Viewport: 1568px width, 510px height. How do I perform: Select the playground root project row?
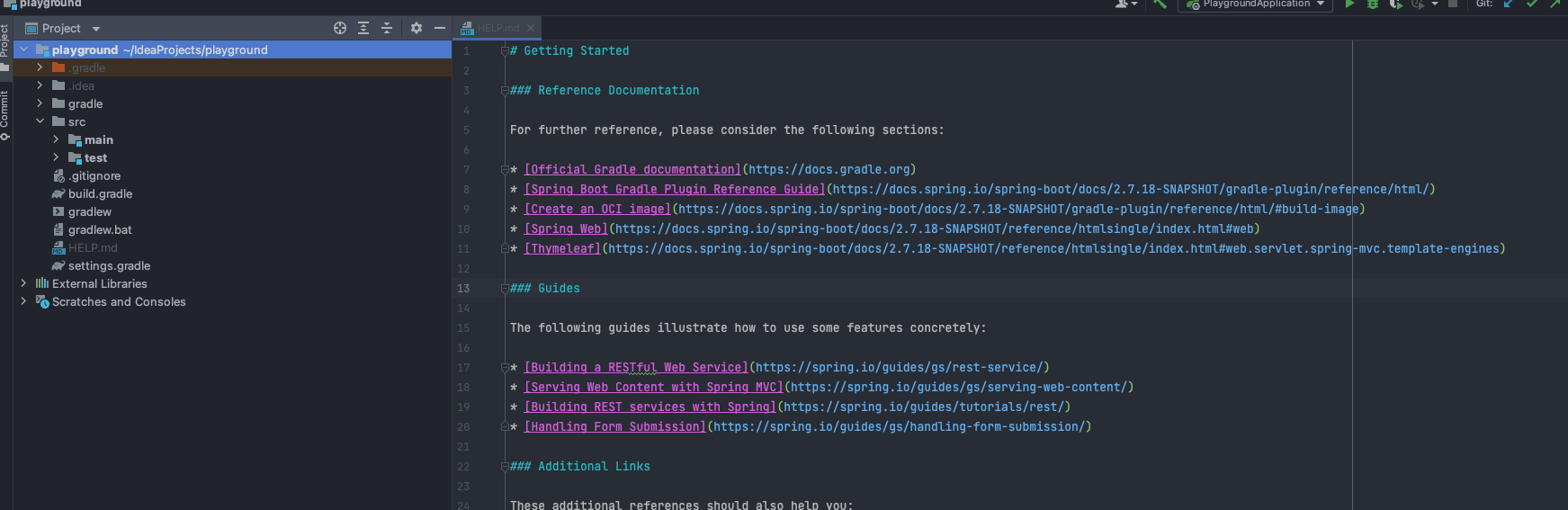[x=232, y=49]
